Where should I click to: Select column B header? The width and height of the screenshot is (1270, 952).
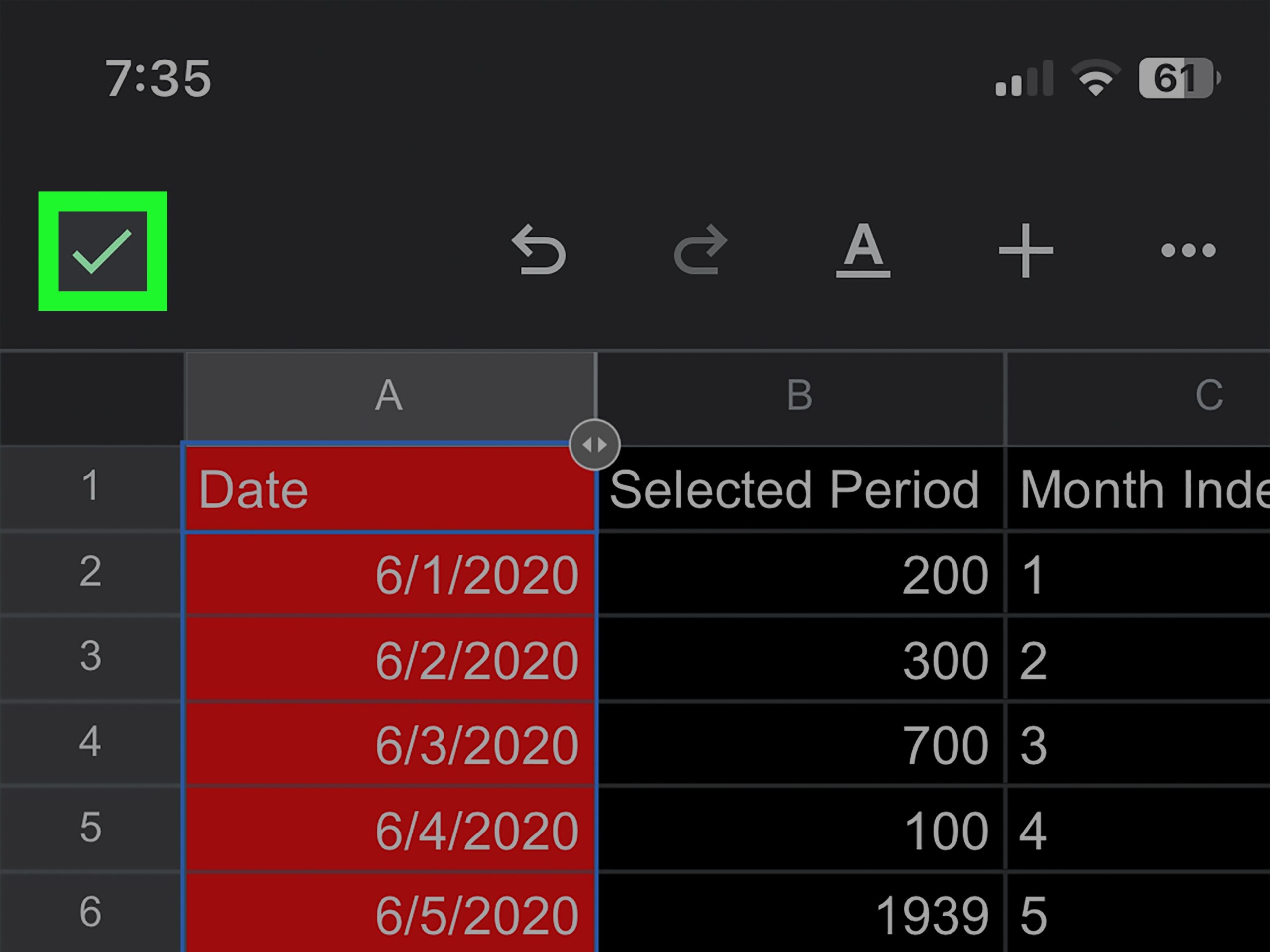click(800, 396)
